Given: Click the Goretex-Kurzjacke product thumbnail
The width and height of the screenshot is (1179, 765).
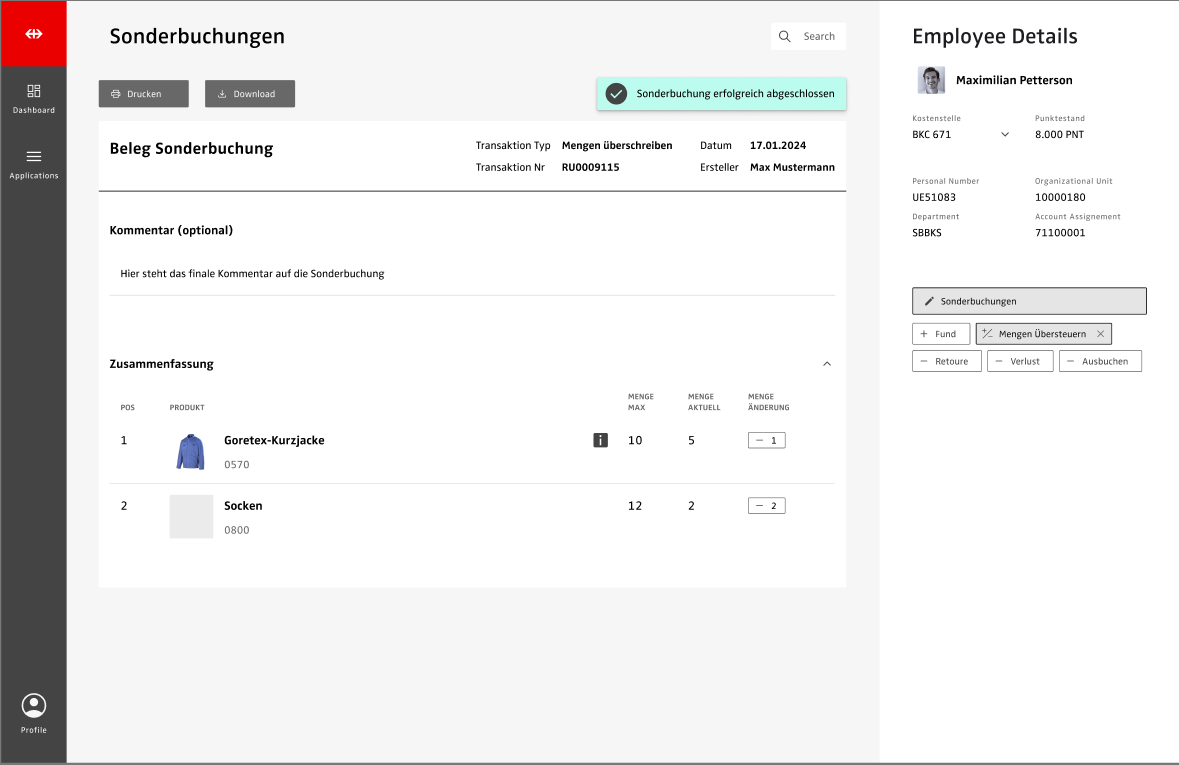Looking at the screenshot, I should 190,451.
